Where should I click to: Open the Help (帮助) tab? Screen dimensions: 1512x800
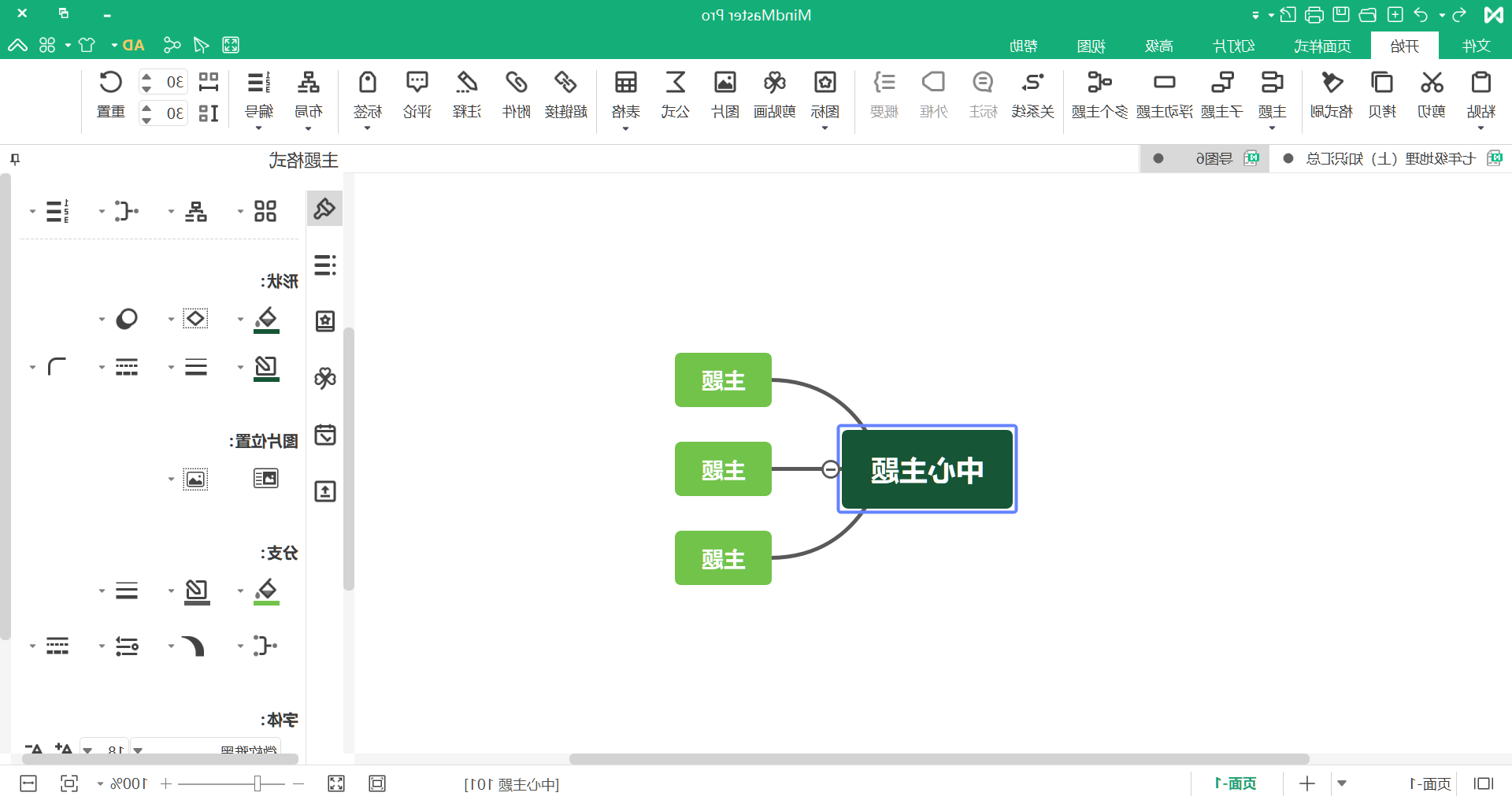click(x=1023, y=46)
